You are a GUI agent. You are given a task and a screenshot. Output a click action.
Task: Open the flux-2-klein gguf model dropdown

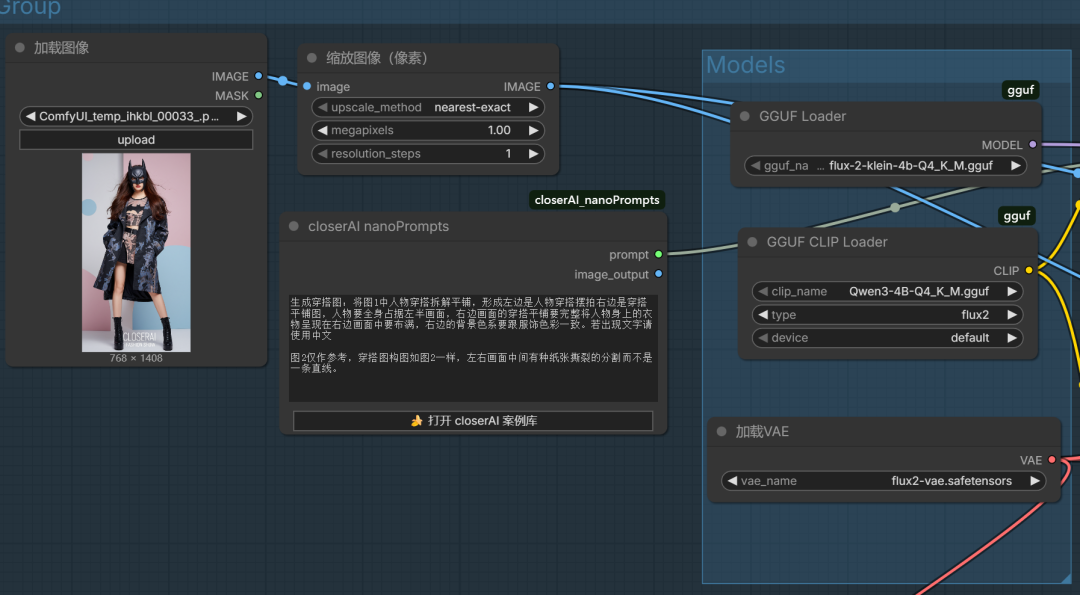(x=886, y=165)
